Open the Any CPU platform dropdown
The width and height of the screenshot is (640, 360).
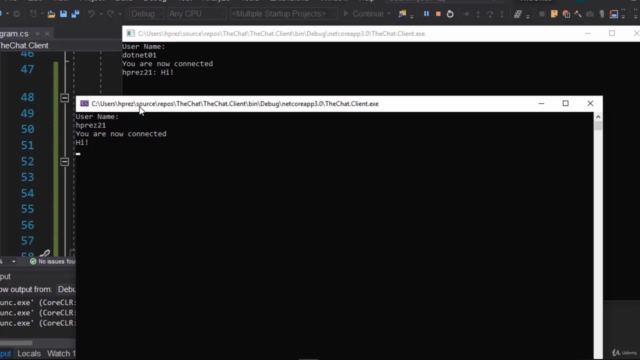(x=197, y=14)
